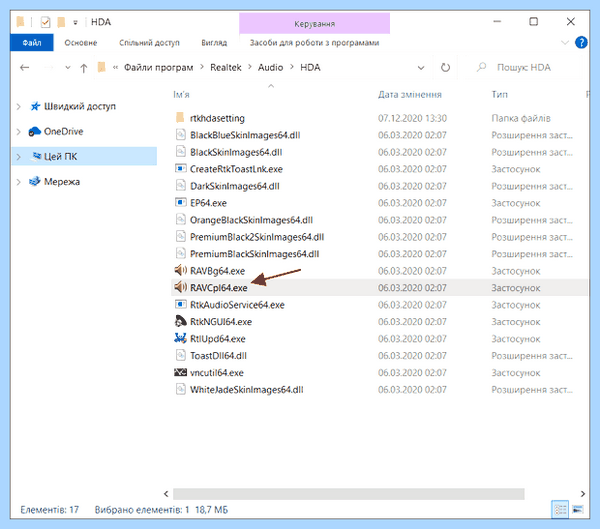Navigate to Файли програм in breadcrumb
Screen dimensions: 600x529
pos(158,68)
